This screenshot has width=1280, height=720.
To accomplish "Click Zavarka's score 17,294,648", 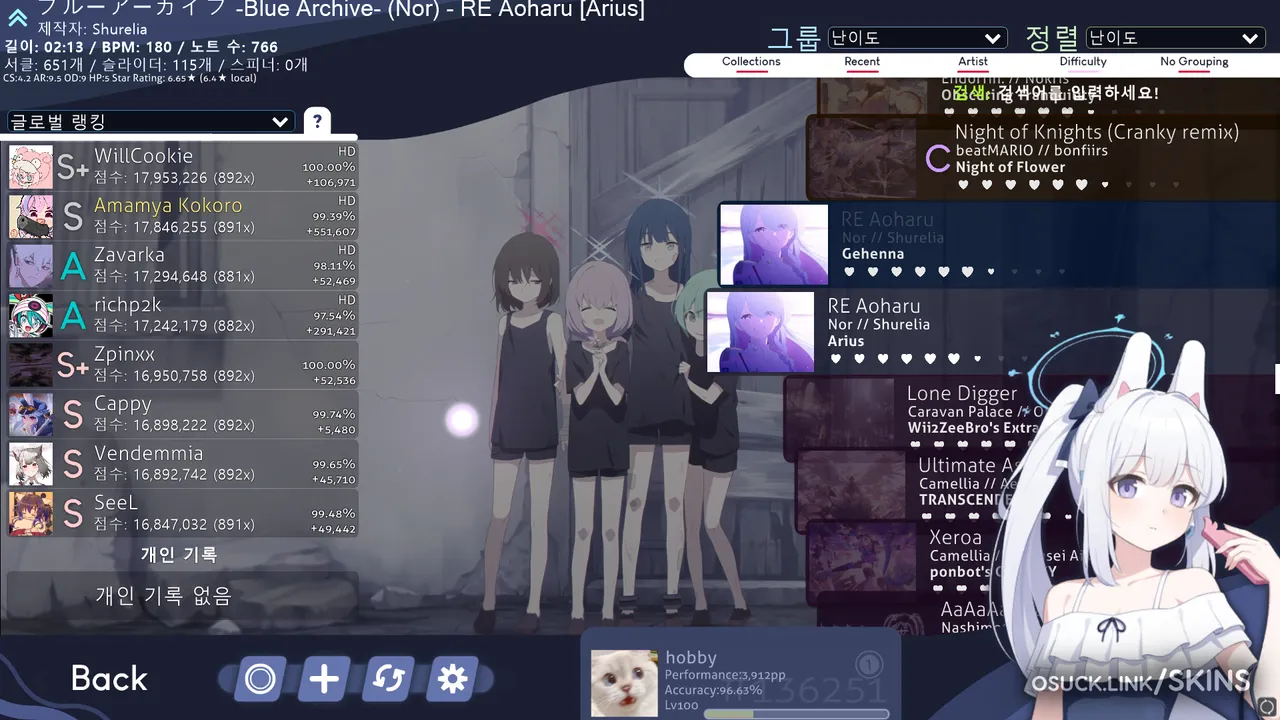I will click(174, 277).
